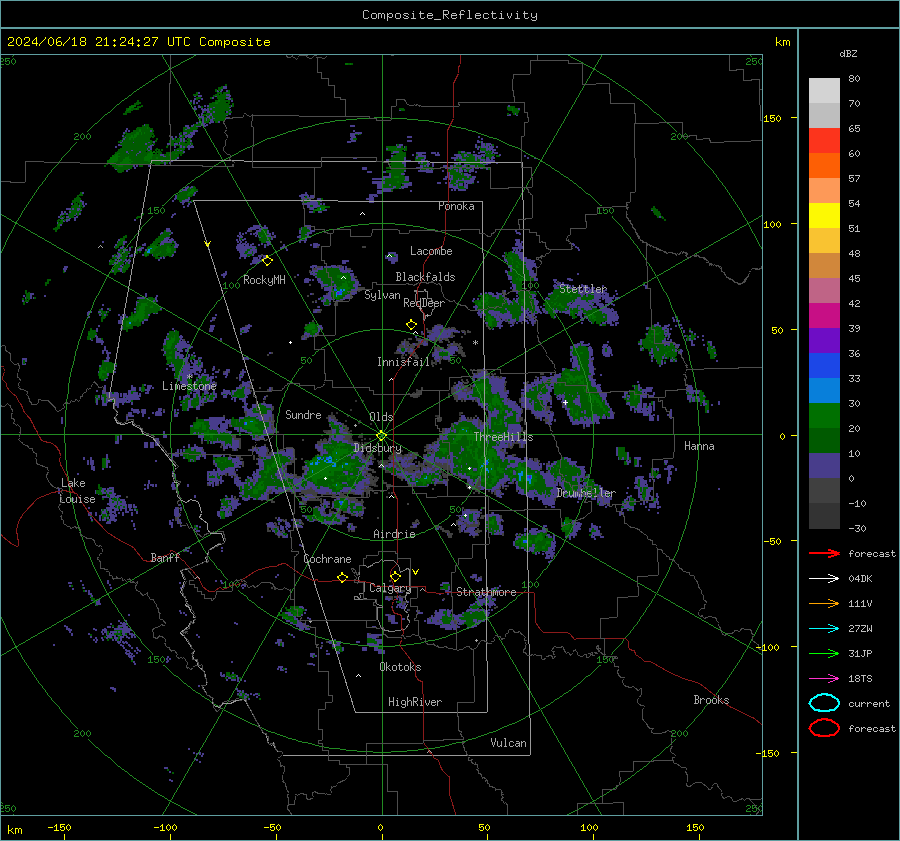Click the 54 dBZ yellow color swatch
This screenshot has width=900, height=841.
point(824,215)
